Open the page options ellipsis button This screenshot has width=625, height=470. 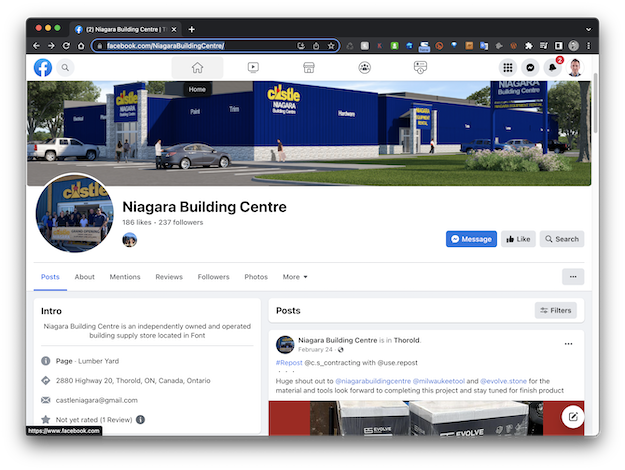[x=573, y=277]
